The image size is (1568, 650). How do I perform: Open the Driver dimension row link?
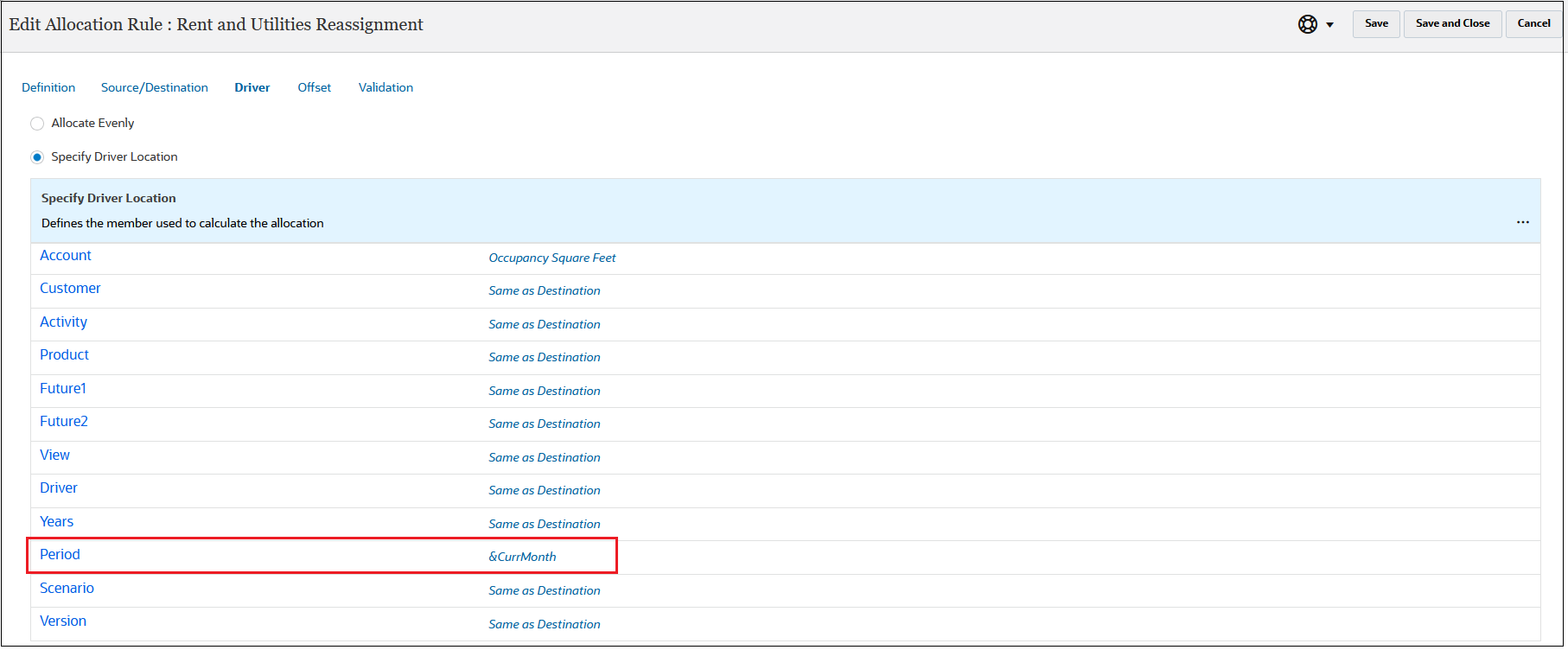59,488
